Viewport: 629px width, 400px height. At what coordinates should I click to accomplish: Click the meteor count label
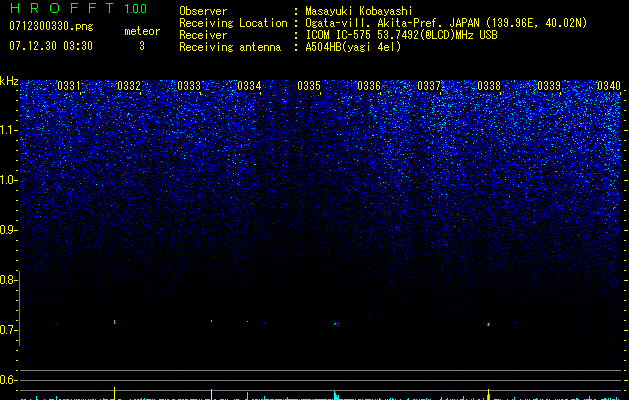(142, 31)
